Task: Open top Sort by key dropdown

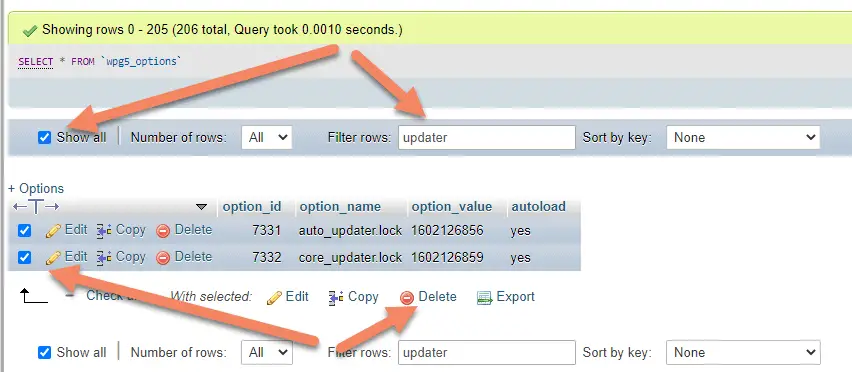Action: pyautogui.click(x=743, y=137)
